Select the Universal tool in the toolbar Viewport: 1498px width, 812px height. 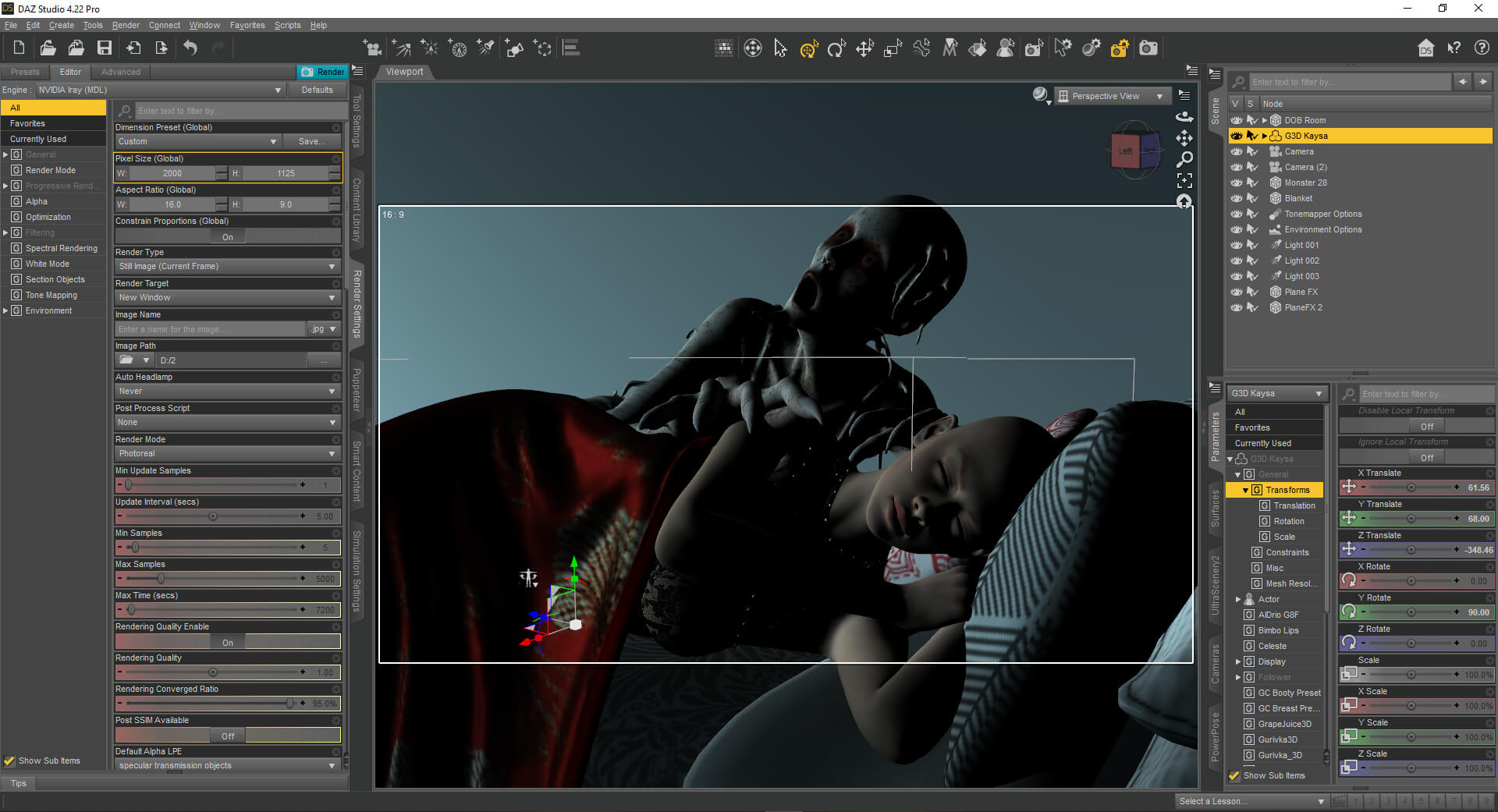tap(808, 49)
